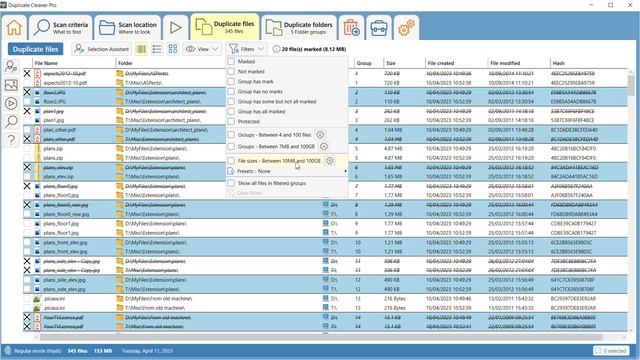Switch to detailed column list view icon
The image size is (640, 360).
(141, 49)
